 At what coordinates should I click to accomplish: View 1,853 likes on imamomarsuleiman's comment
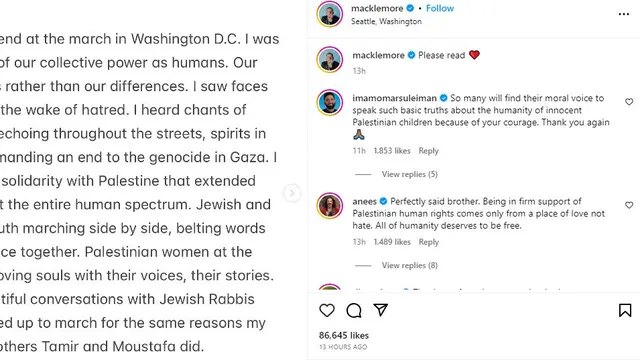(392, 151)
